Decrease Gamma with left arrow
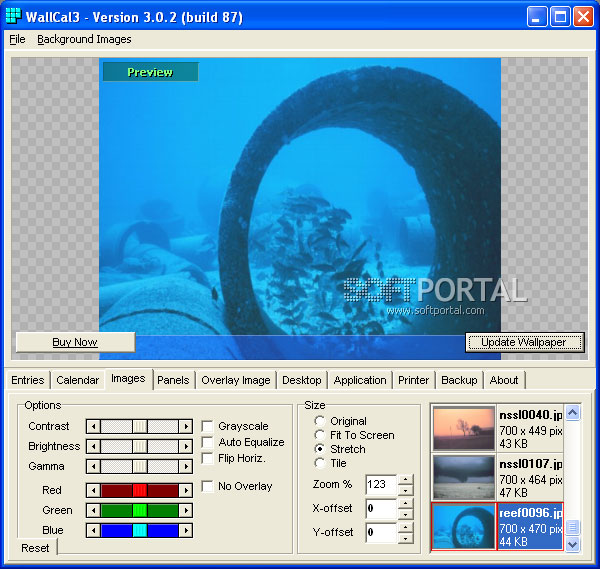Screen dimensions: 600x569 (93, 466)
